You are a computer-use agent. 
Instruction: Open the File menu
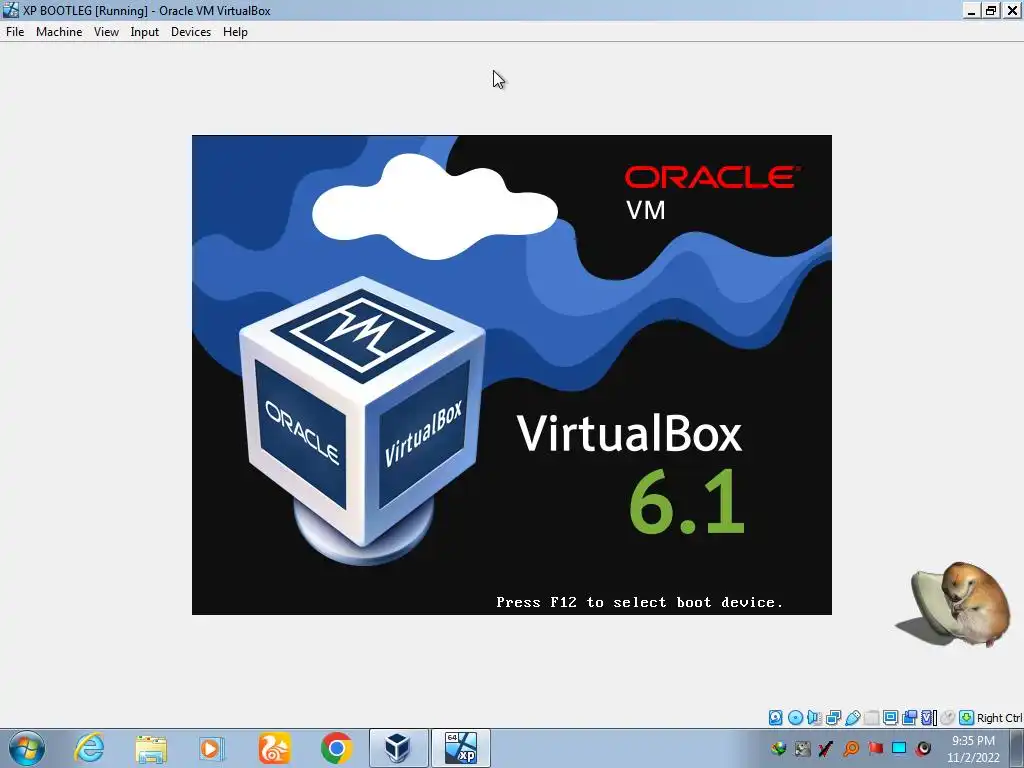pos(15,32)
